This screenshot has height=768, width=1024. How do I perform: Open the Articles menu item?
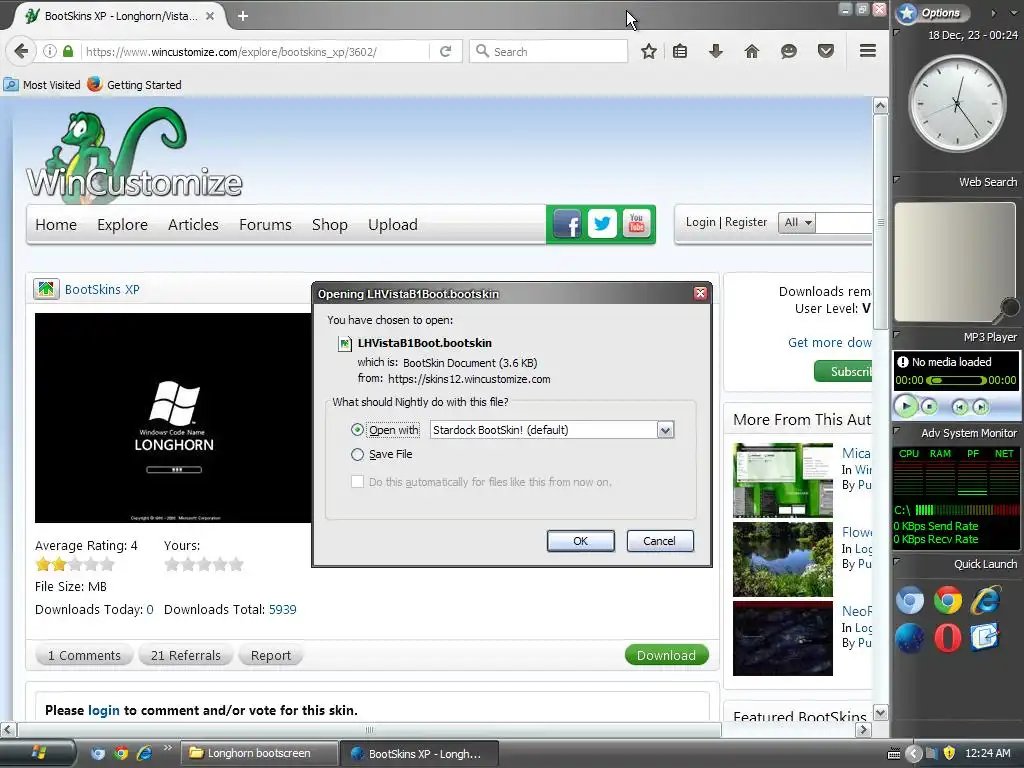193,225
